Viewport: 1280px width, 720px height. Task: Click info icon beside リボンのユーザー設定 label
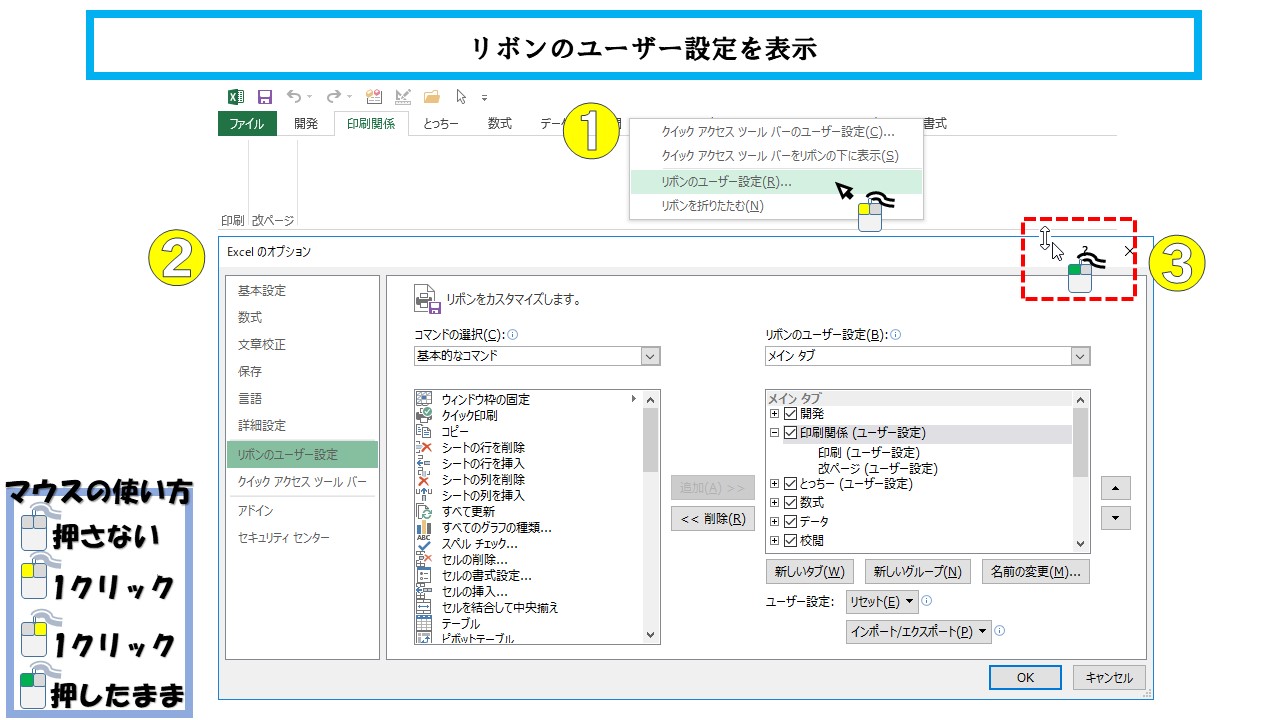(x=895, y=335)
